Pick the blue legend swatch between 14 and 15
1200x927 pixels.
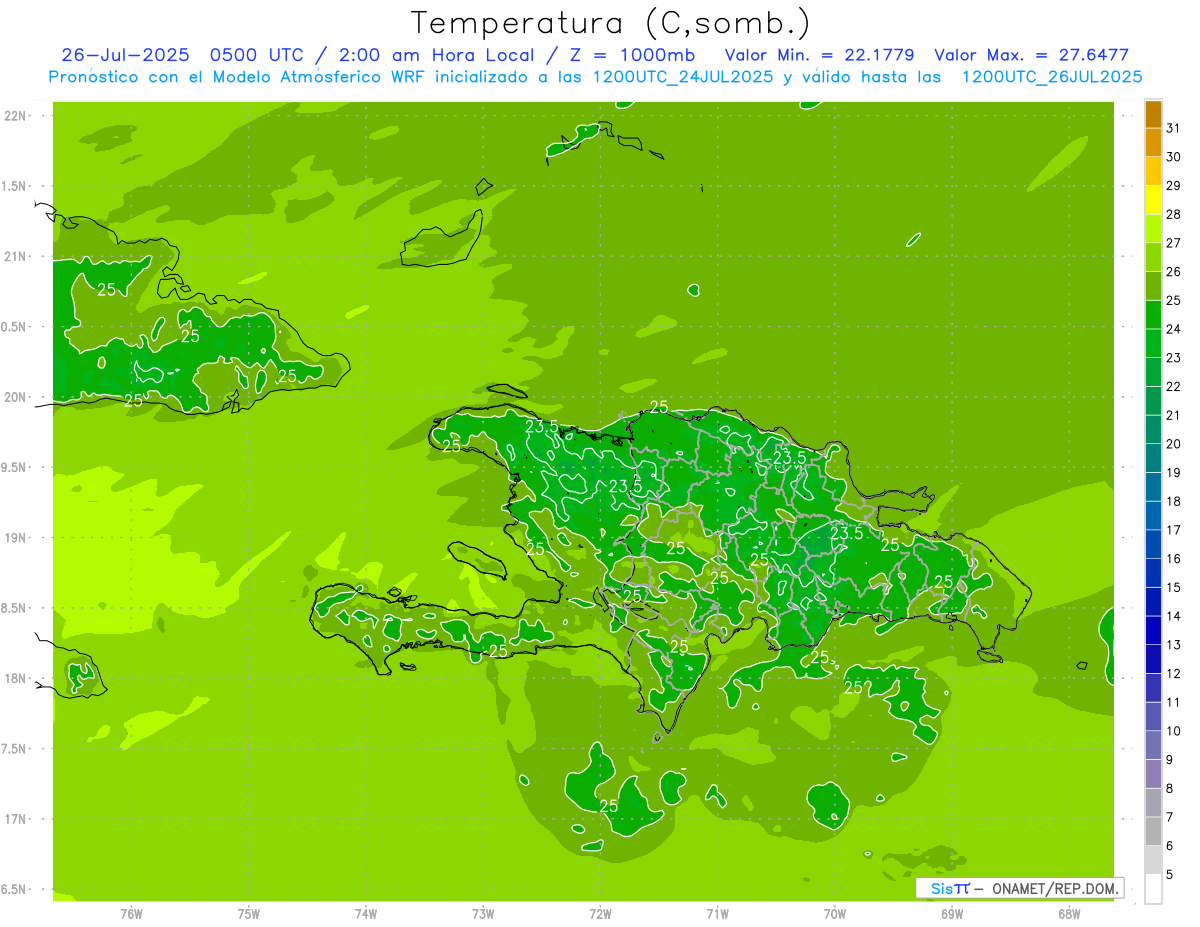(1153, 602)
